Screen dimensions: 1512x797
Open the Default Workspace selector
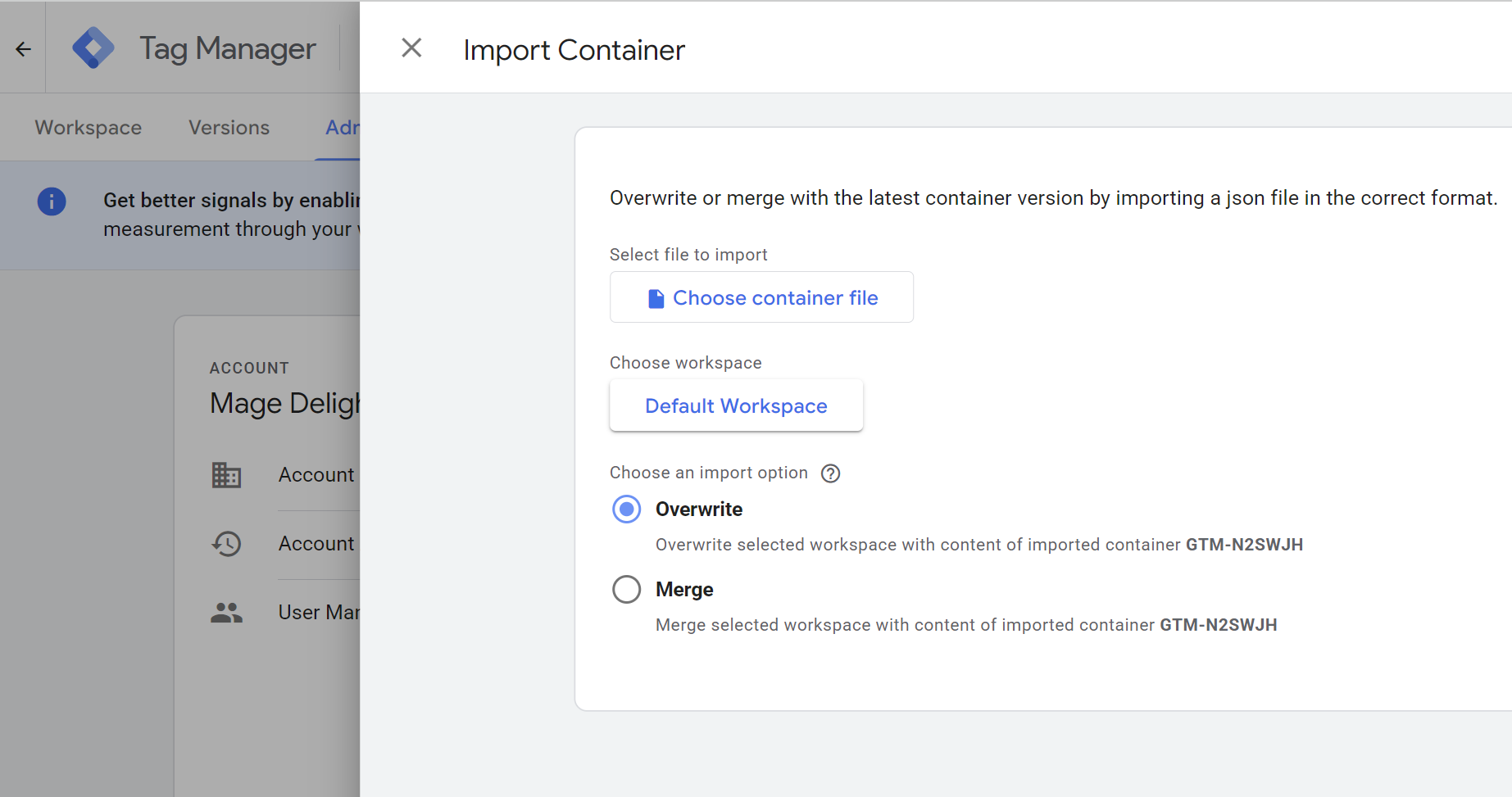pos(736,405)
